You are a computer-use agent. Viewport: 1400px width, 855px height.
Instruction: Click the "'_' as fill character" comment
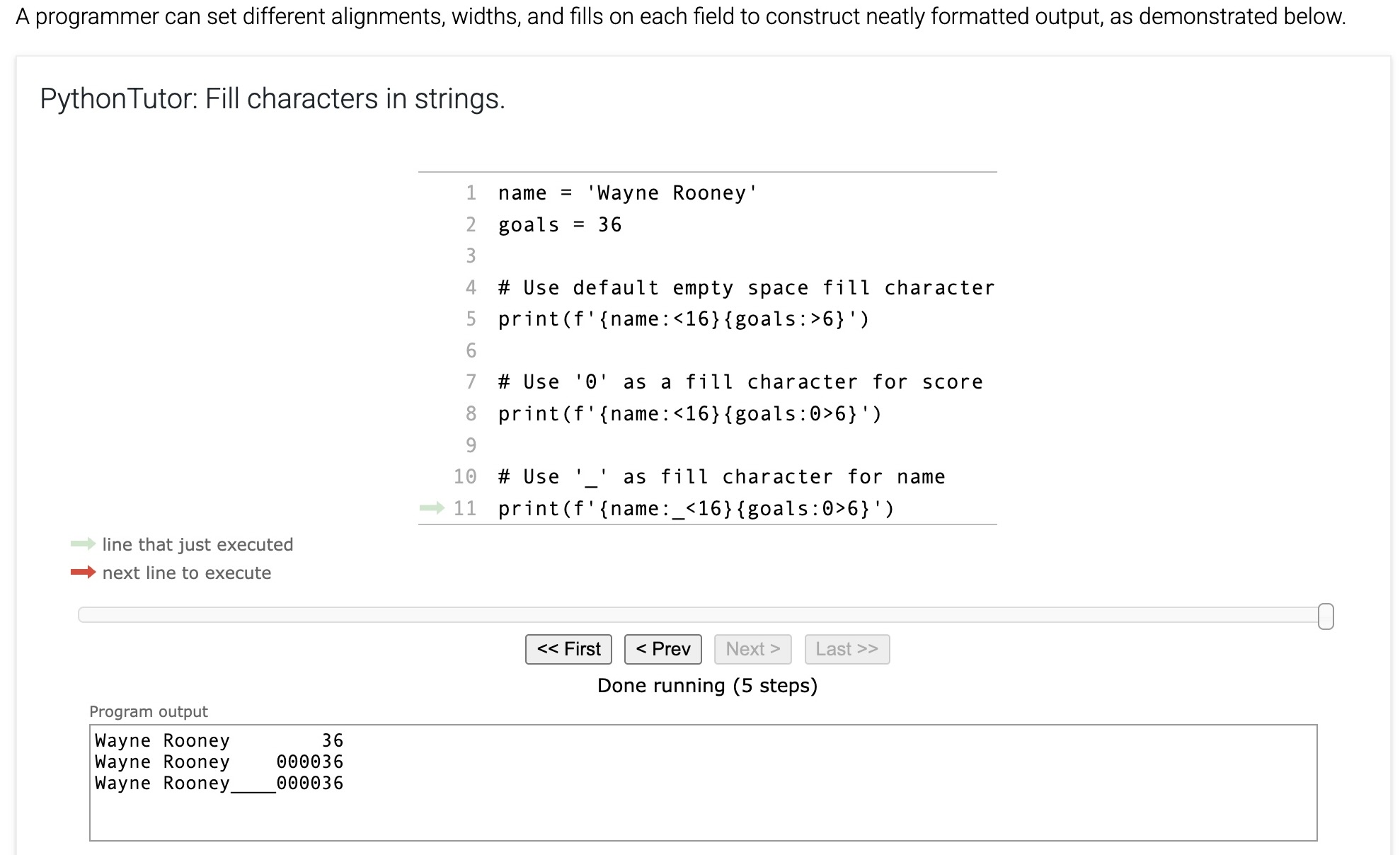pyautogui.click(x=721, y=477)
